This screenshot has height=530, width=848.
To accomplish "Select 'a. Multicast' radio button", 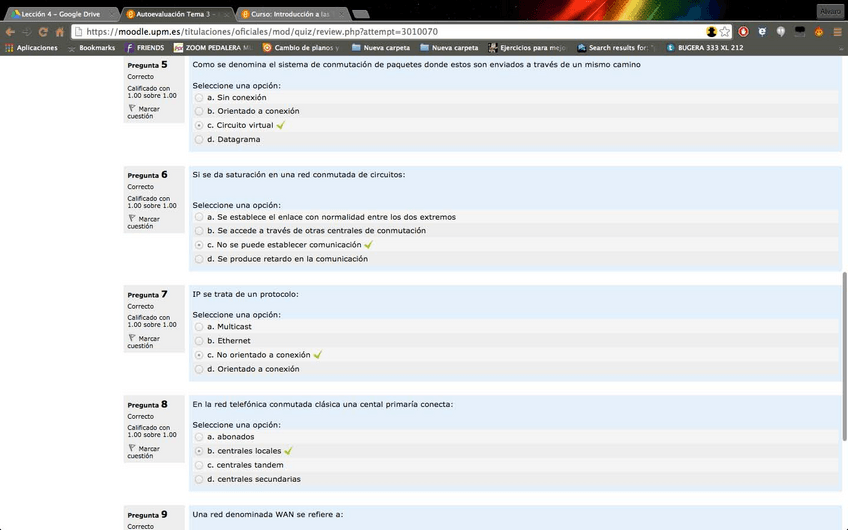I will coord(199,327).
